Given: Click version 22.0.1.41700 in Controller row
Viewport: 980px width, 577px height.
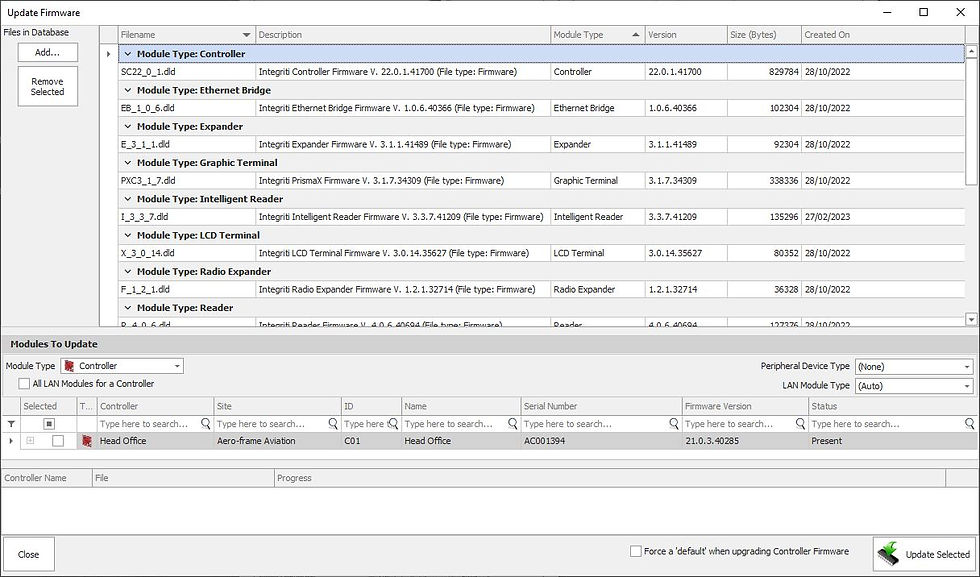Looking at the screenshot, I should [686, 72].
